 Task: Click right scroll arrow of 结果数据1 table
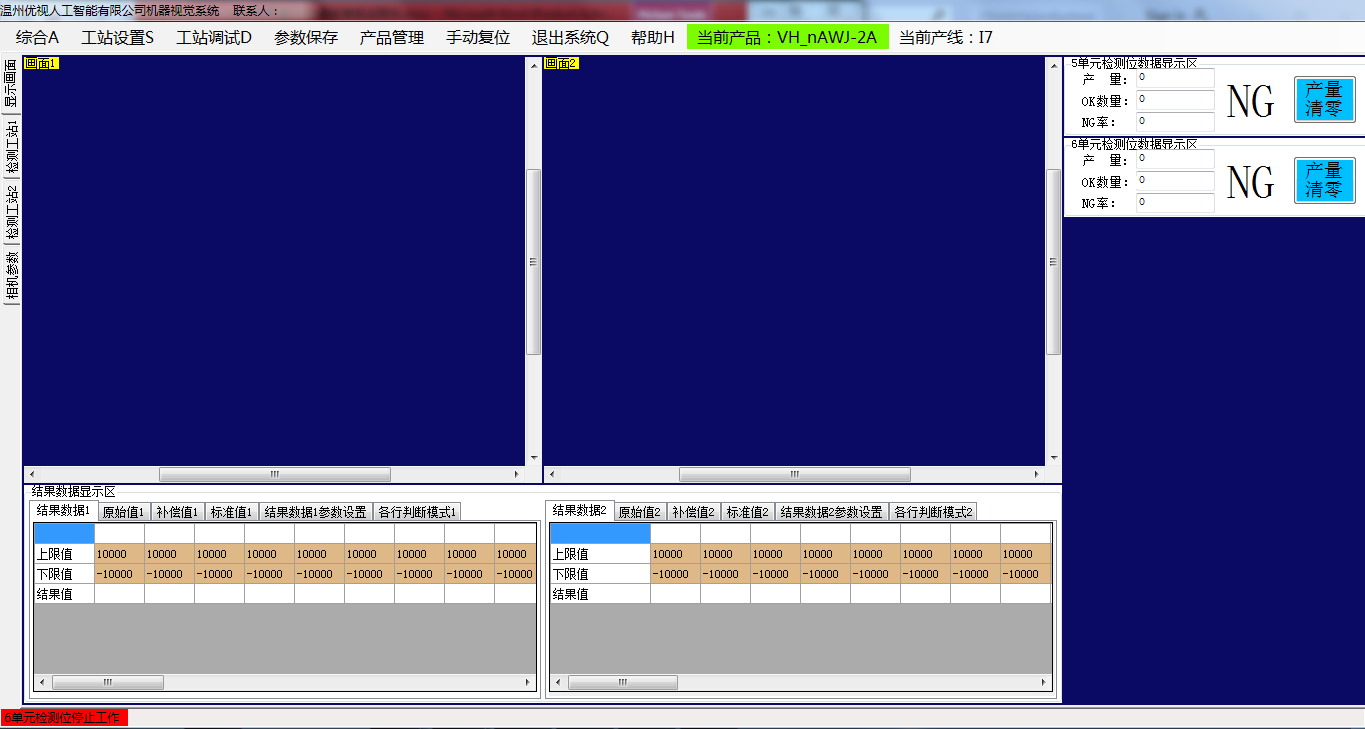coord(528,683)
